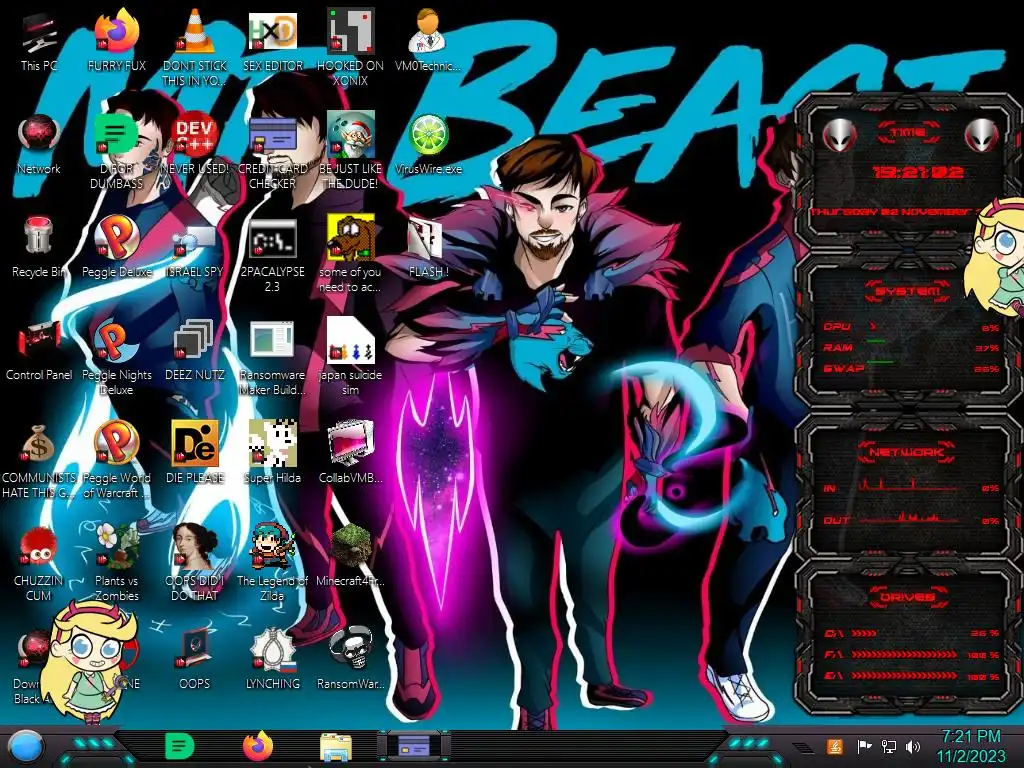This screenshot has height=768, width=1024.
Task: Click the DRIVES widget header
Action: tap(908, 597)
